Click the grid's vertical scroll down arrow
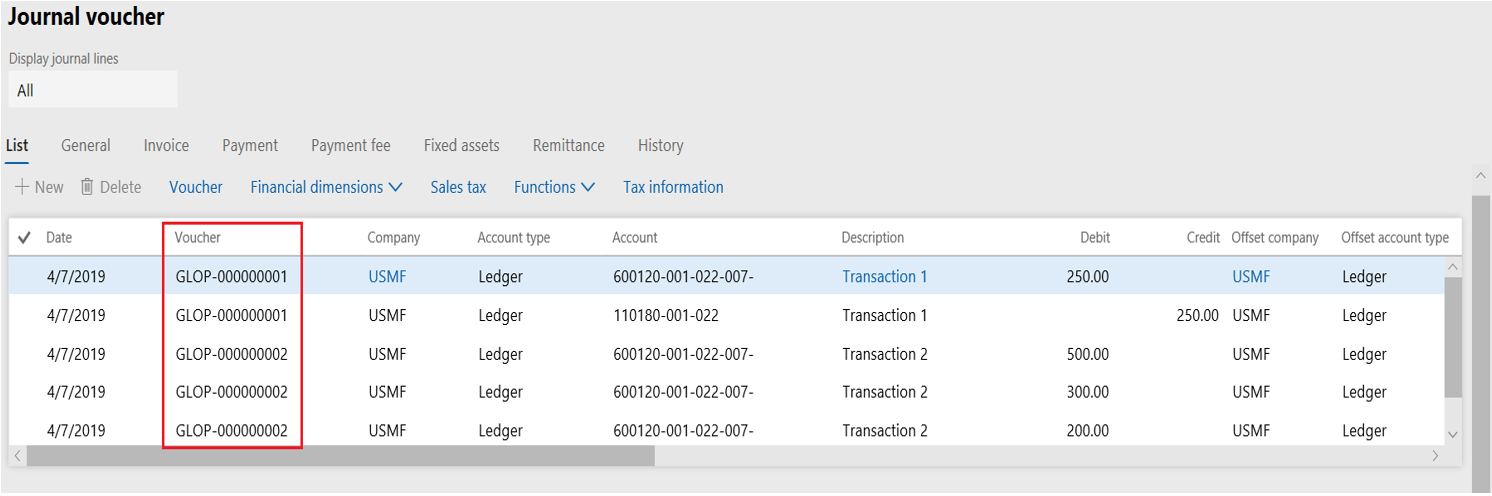 point(1453,435)
